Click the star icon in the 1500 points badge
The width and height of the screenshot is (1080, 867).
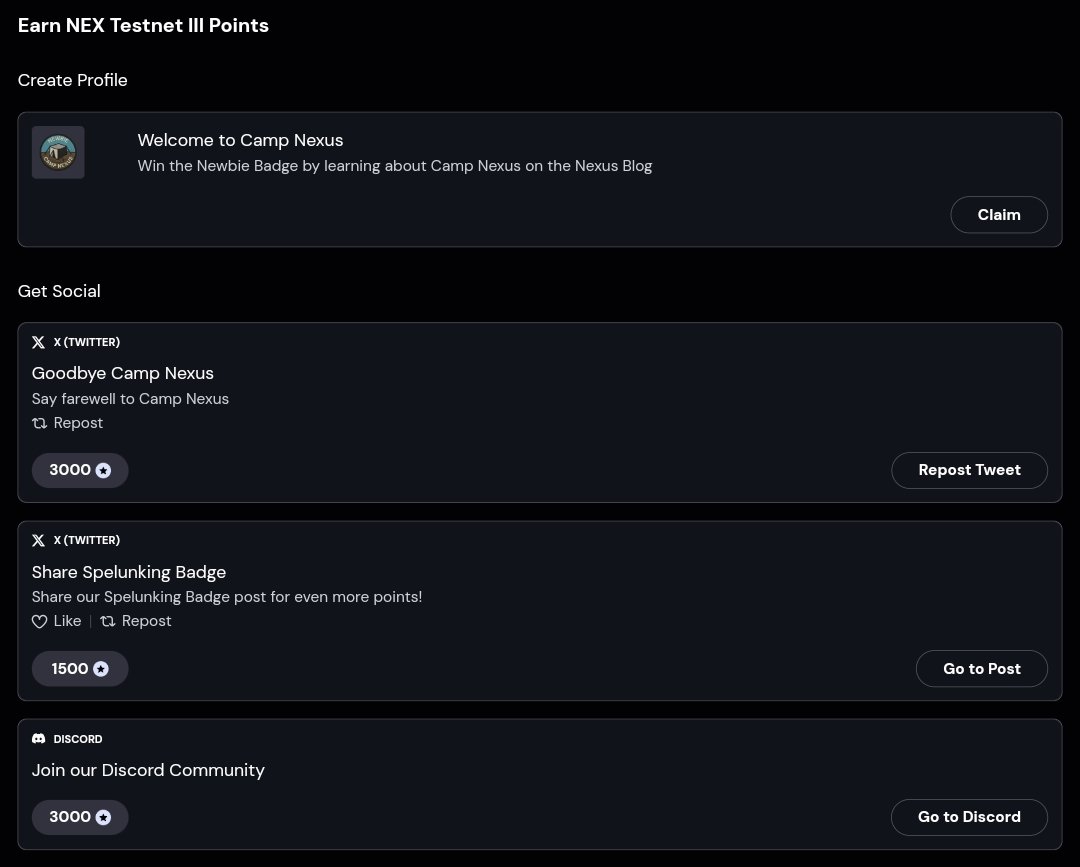(101, 669)
